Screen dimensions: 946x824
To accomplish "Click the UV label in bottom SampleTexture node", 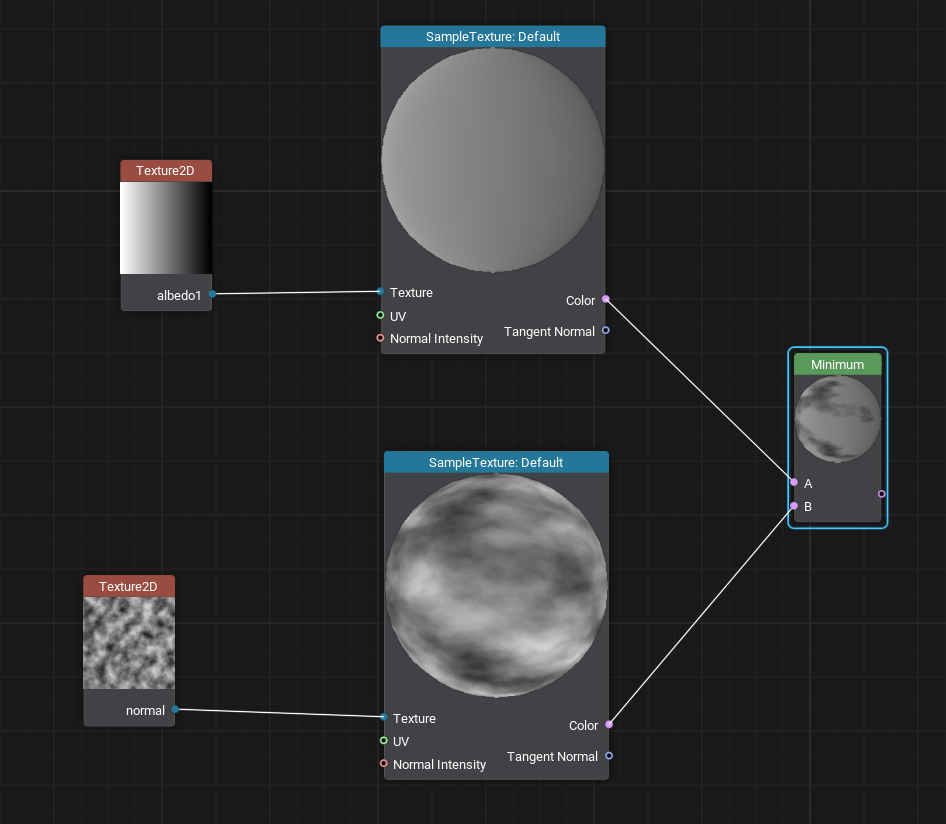I will click(x=401, y=741).
